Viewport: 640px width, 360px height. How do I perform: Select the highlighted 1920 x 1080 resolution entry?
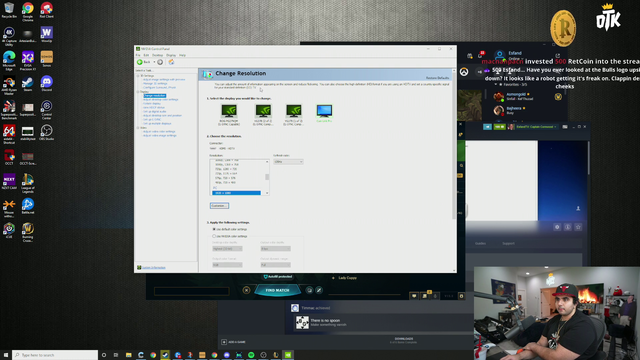pyautogui.click(x=236, y=193)
